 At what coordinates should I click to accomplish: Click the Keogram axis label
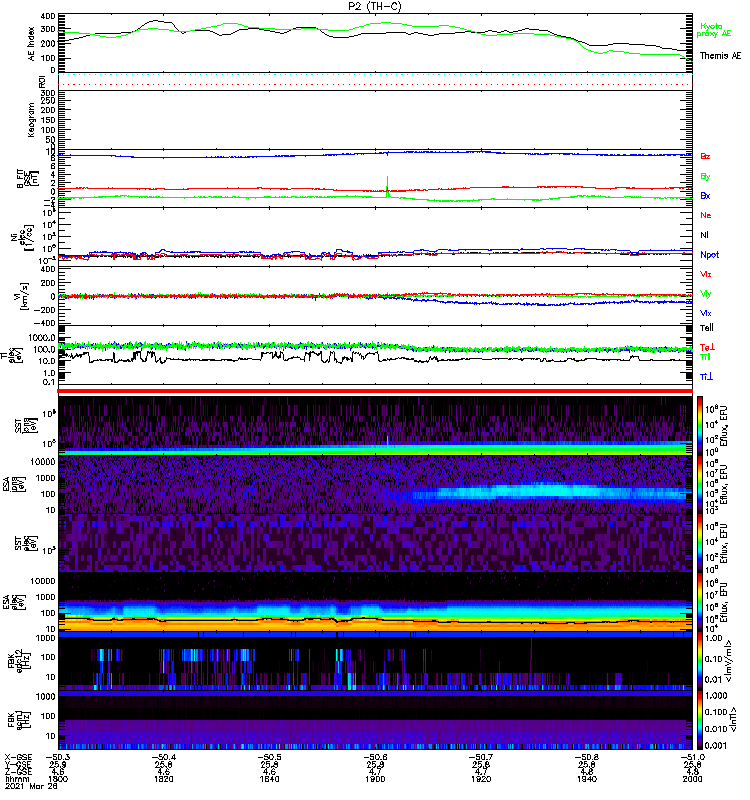click(x=31, y=120)
